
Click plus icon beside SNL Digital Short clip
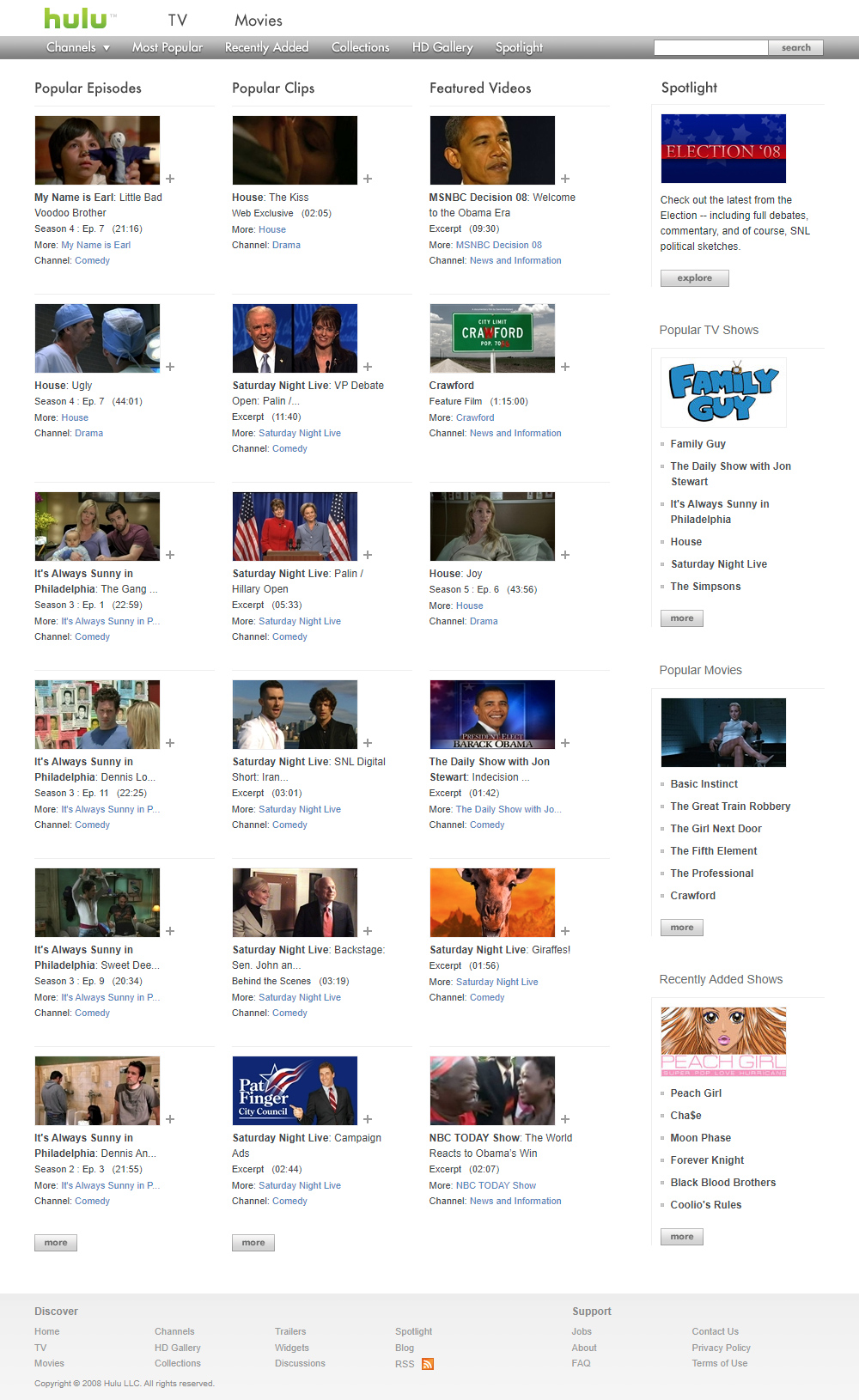coord(368,743)
